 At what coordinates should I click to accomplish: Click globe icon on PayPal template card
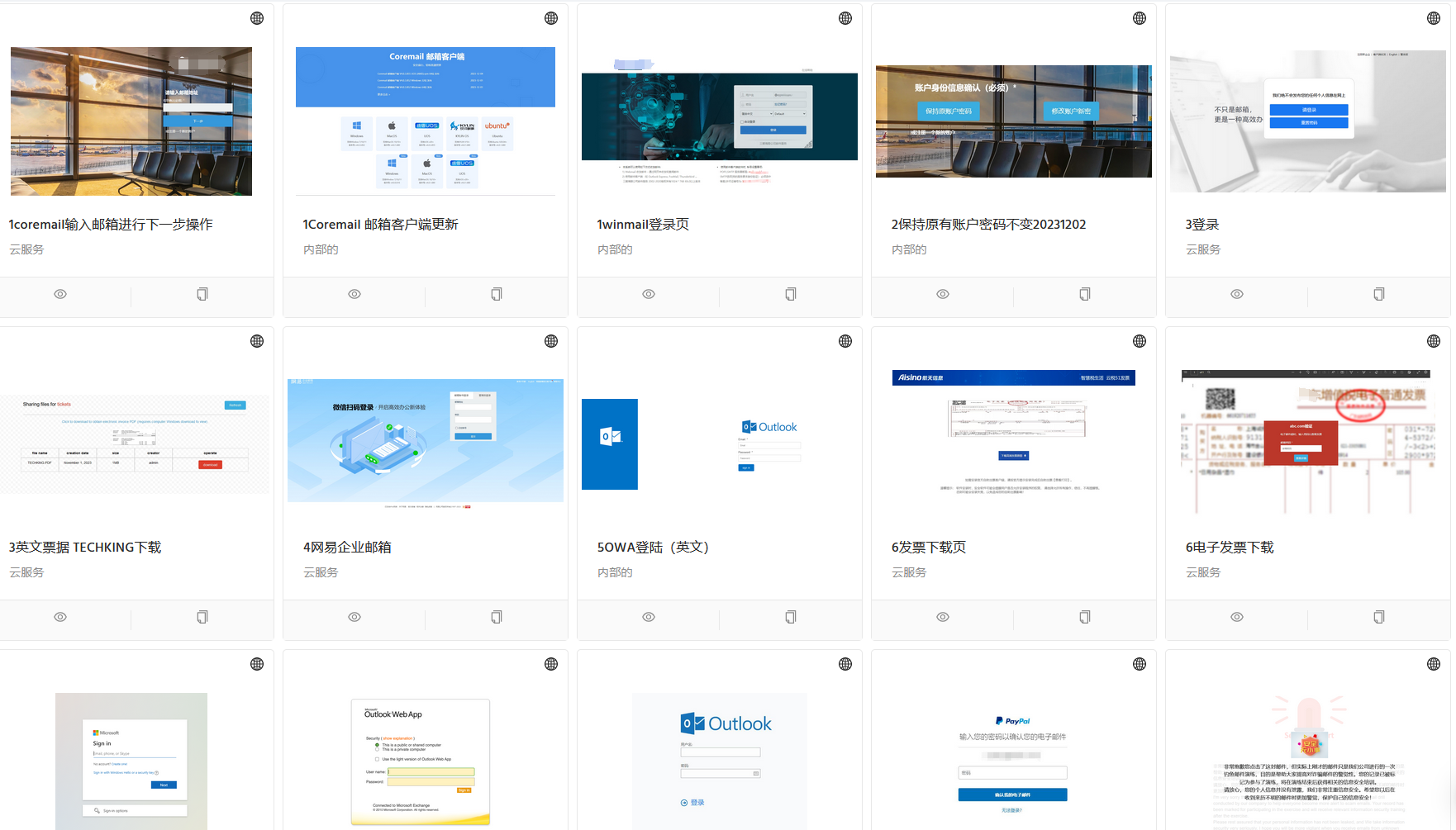(x=1140, y=664)
